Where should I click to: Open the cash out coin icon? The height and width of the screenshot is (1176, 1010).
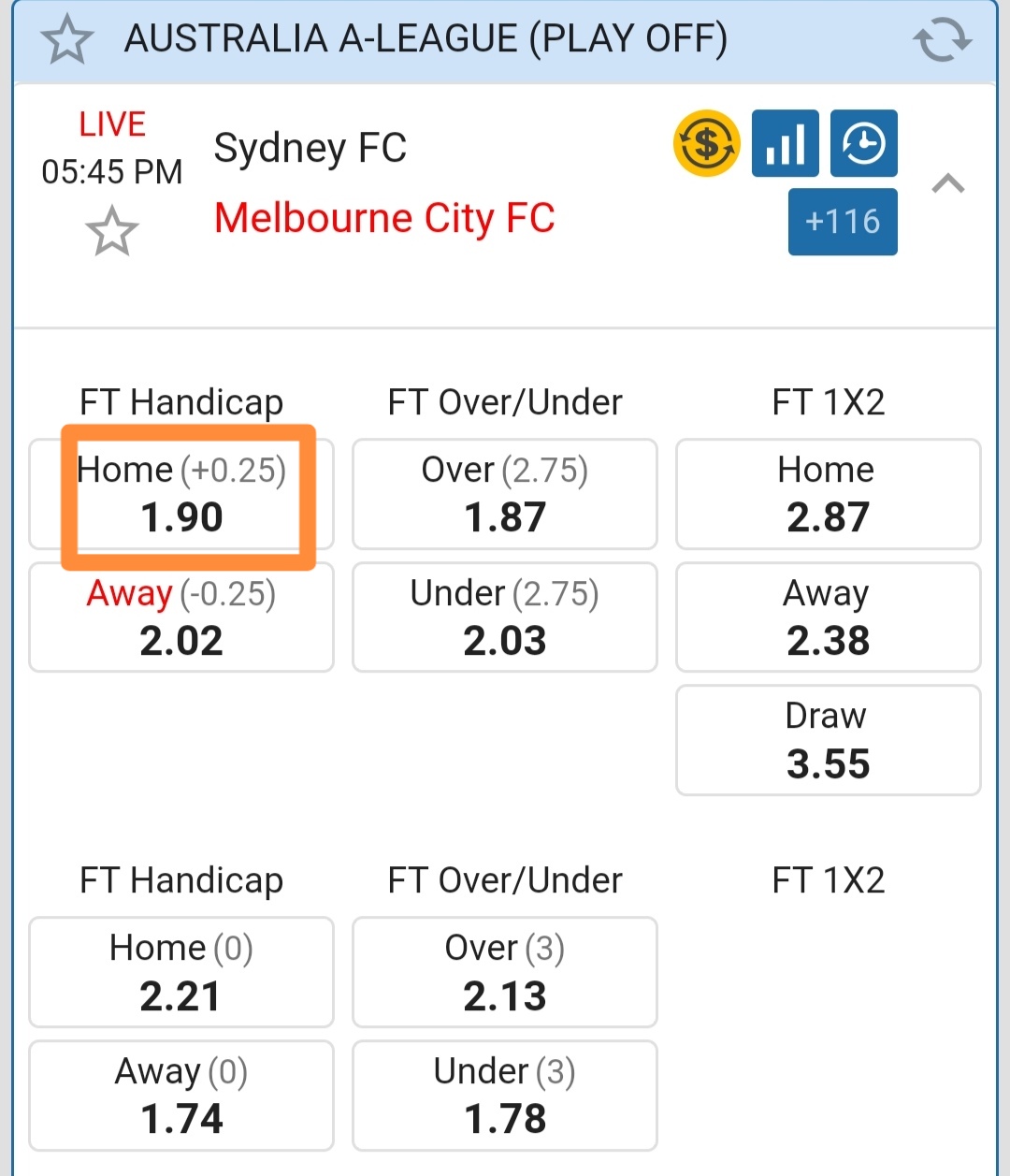[x=707, y=143]
